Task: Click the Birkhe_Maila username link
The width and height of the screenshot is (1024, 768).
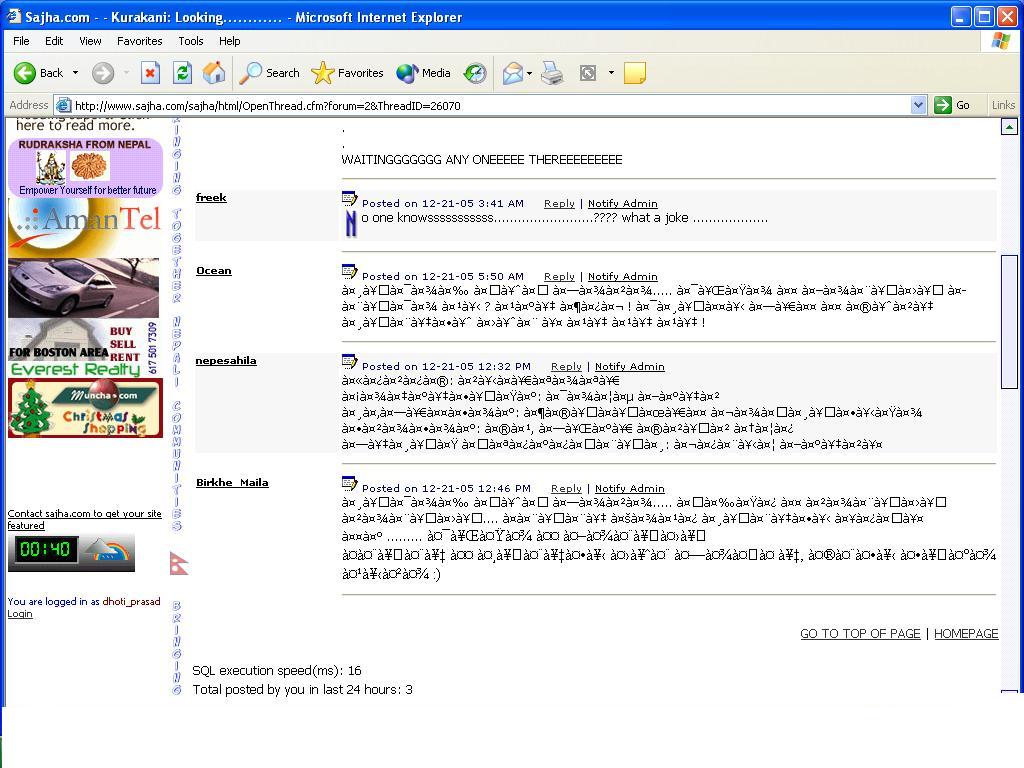Action: coord(231,482)
